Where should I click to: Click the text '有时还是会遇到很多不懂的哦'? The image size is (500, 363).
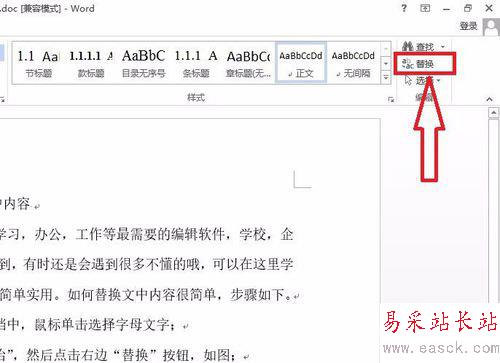click(112, 265)
